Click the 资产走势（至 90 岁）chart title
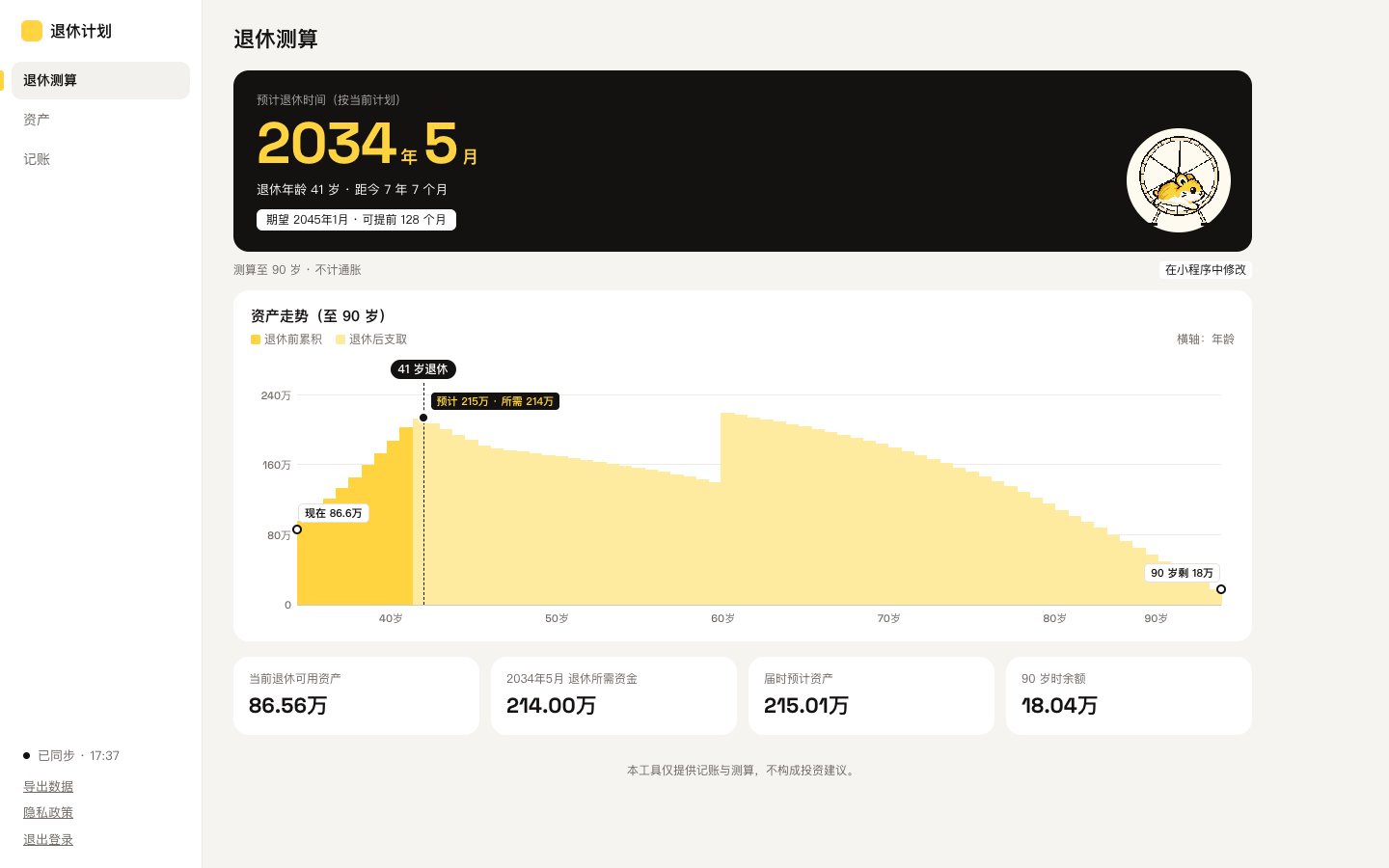This screenshot has width=1389, height=868. tap(321, 316)
